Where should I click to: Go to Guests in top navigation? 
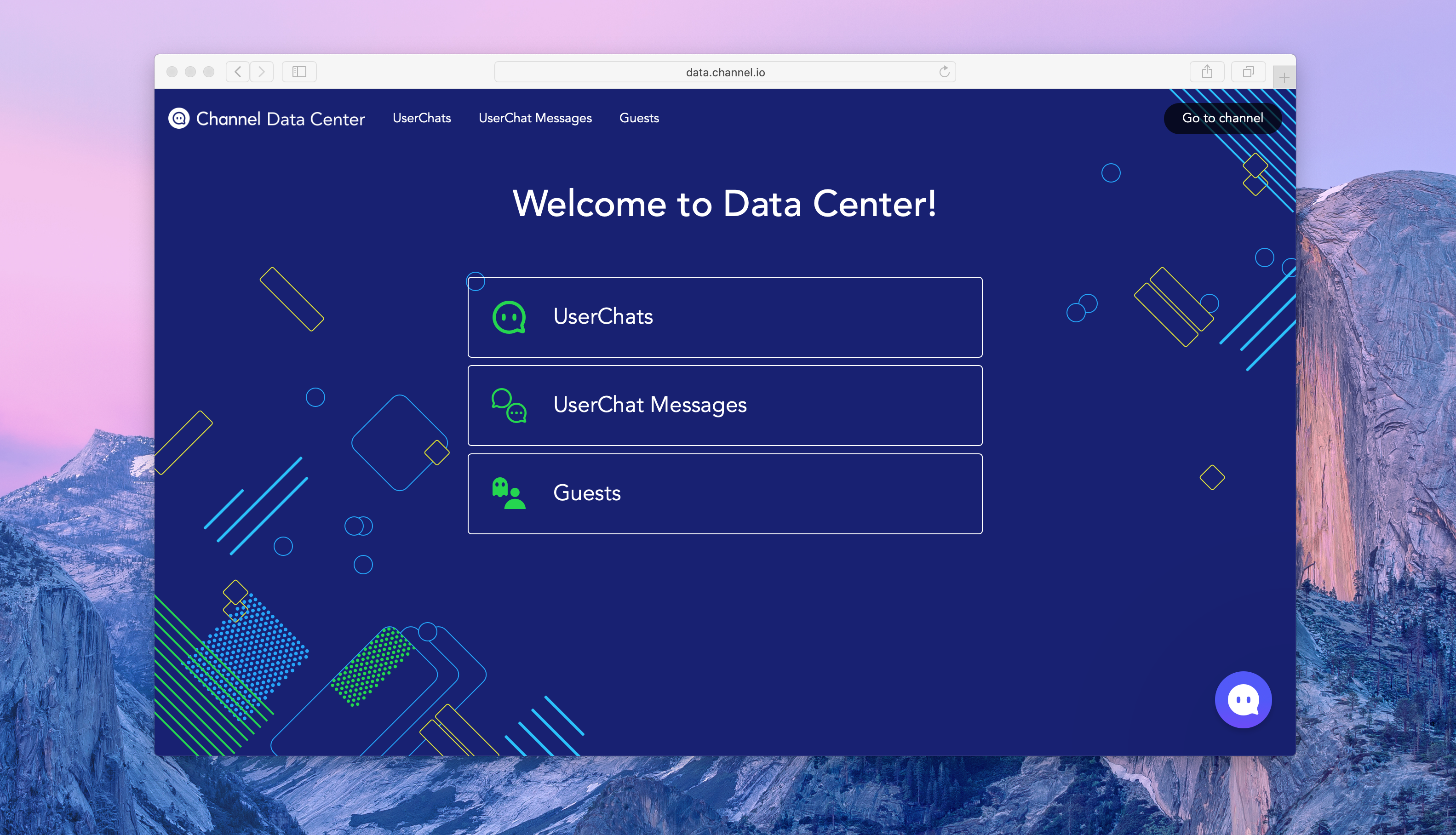click(639, 118)
